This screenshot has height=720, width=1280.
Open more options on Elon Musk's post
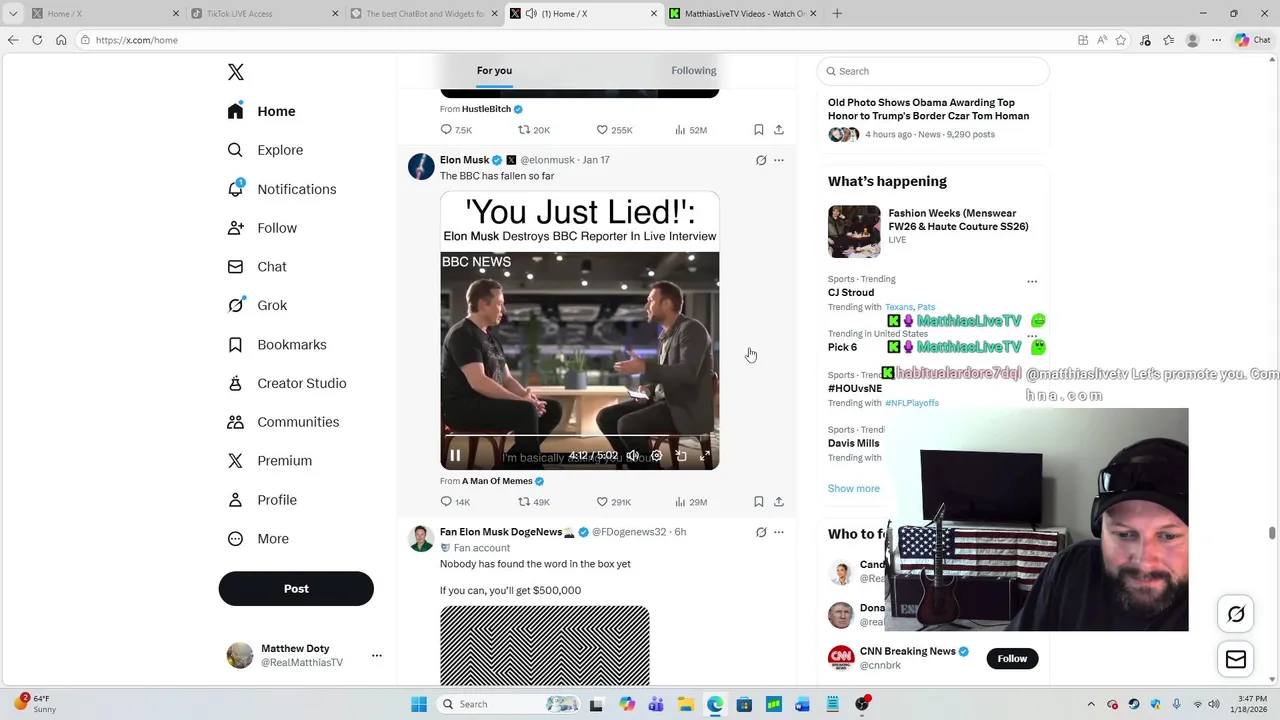click(779, 160)
